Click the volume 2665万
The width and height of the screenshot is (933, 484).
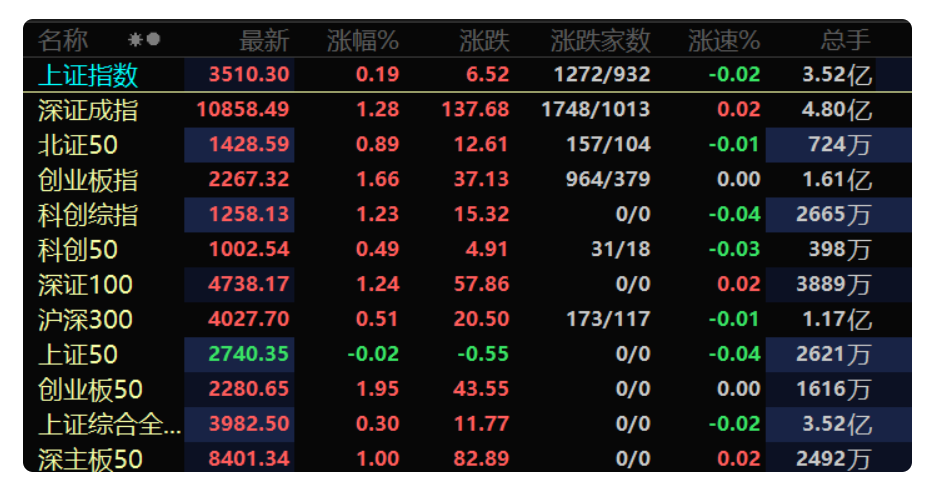(x=834, y=214)
